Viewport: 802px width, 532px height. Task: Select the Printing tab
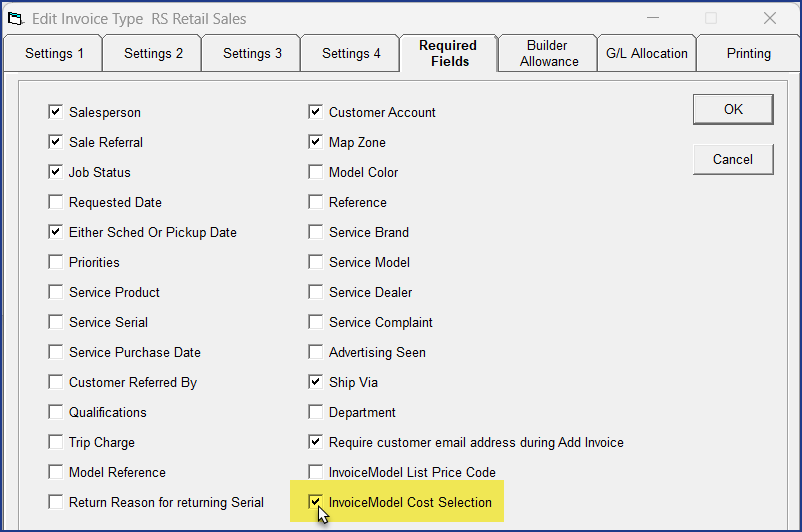[x=748, y=54]
